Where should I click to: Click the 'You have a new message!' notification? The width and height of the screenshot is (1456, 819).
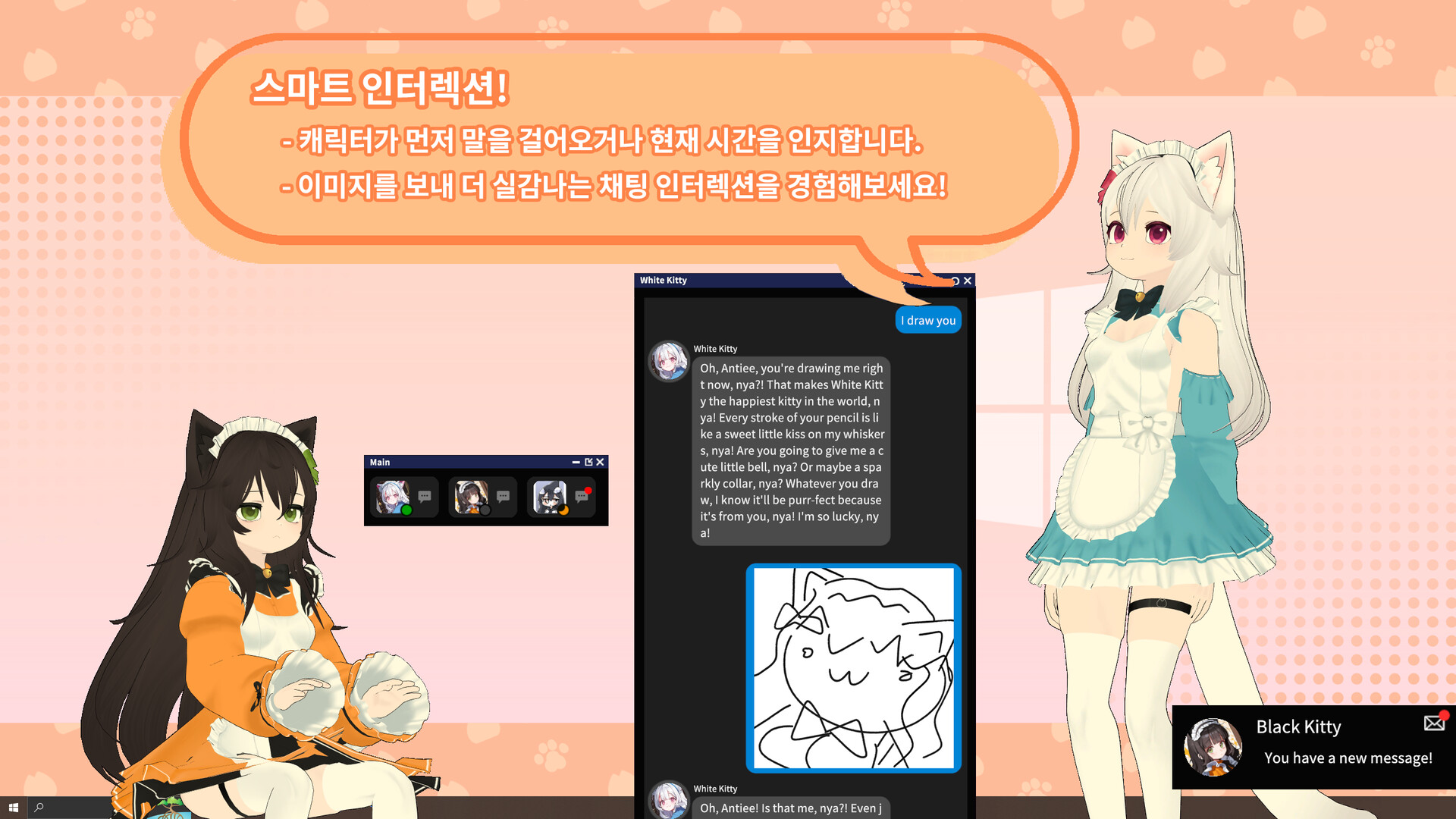[1348, 758]
